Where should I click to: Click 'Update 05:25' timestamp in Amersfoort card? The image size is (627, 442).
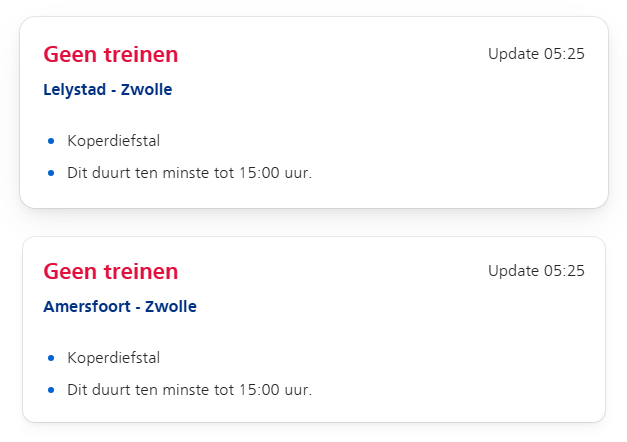point(536,271)
